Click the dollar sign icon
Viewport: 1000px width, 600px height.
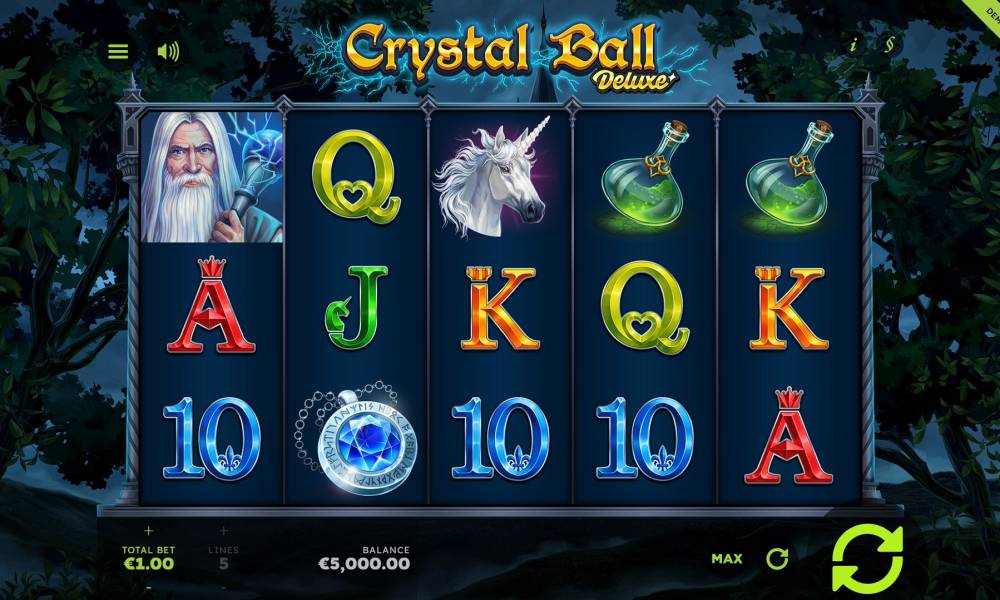click(x=889, y=45)
